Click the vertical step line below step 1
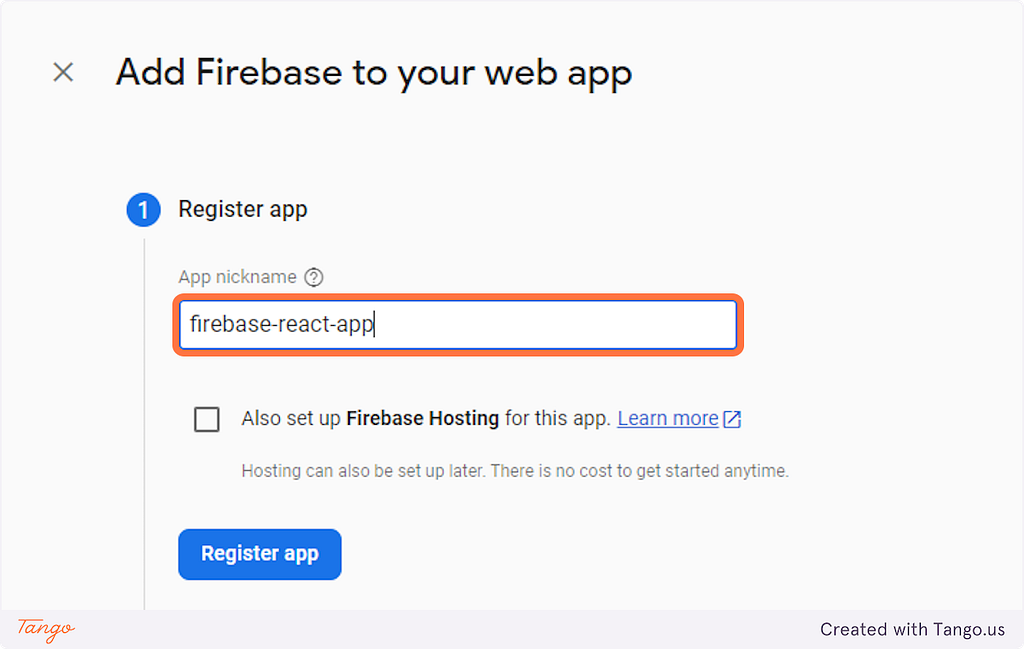This screenshot has height=649, width=1024. pyautogui.click(x=144, y=424)
